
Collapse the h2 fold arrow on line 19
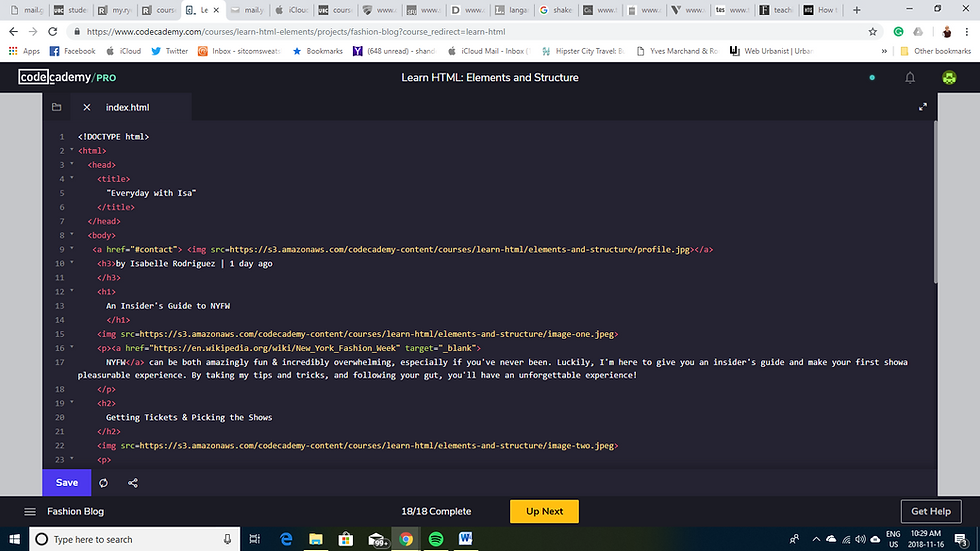click(72, 402)
